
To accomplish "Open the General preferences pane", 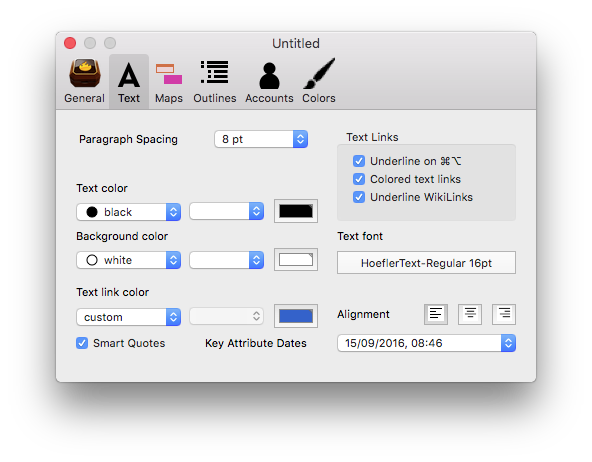I will pyautogui.click(x=85, y=81).
